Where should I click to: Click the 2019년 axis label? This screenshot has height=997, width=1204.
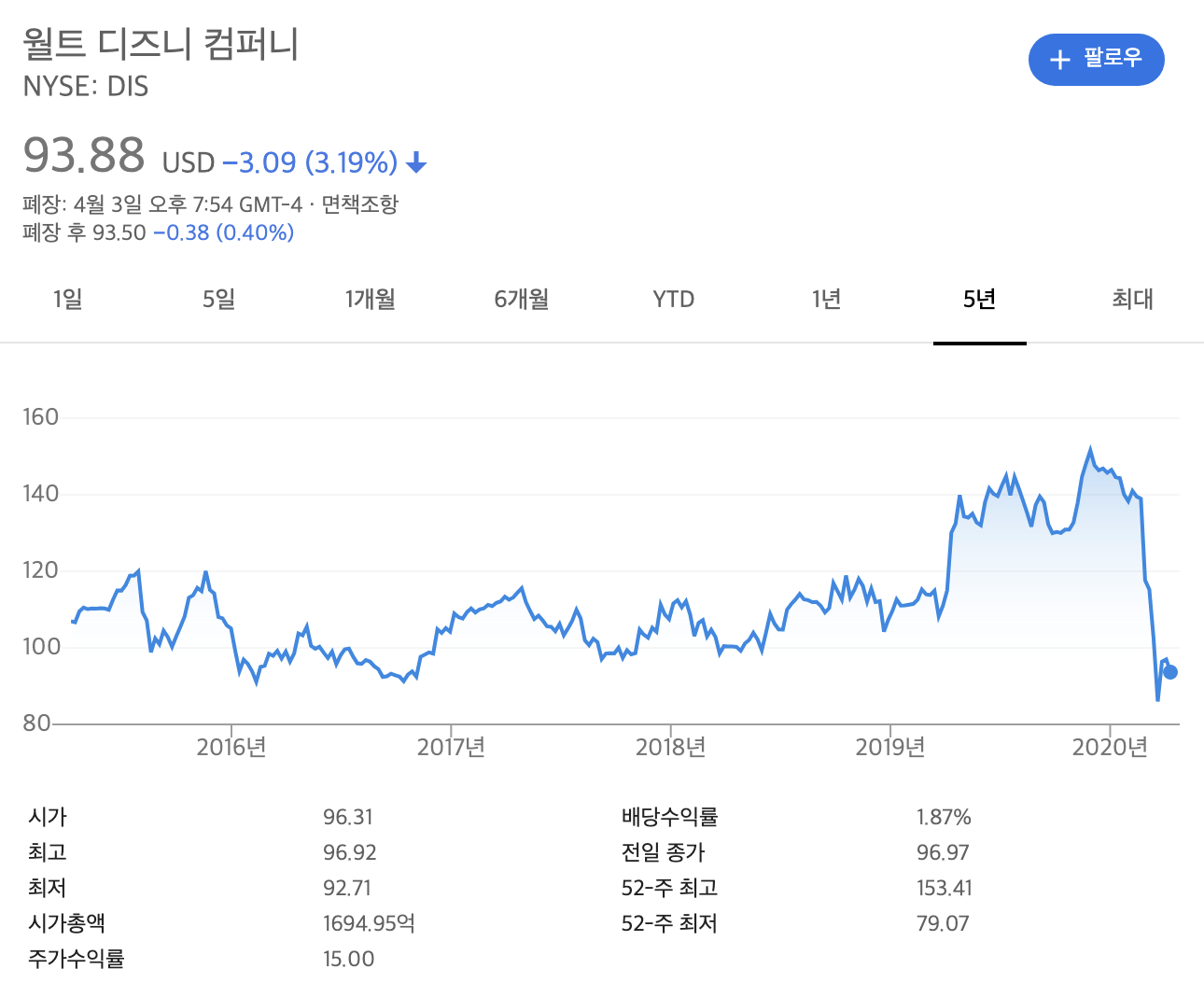pos(890,747)
